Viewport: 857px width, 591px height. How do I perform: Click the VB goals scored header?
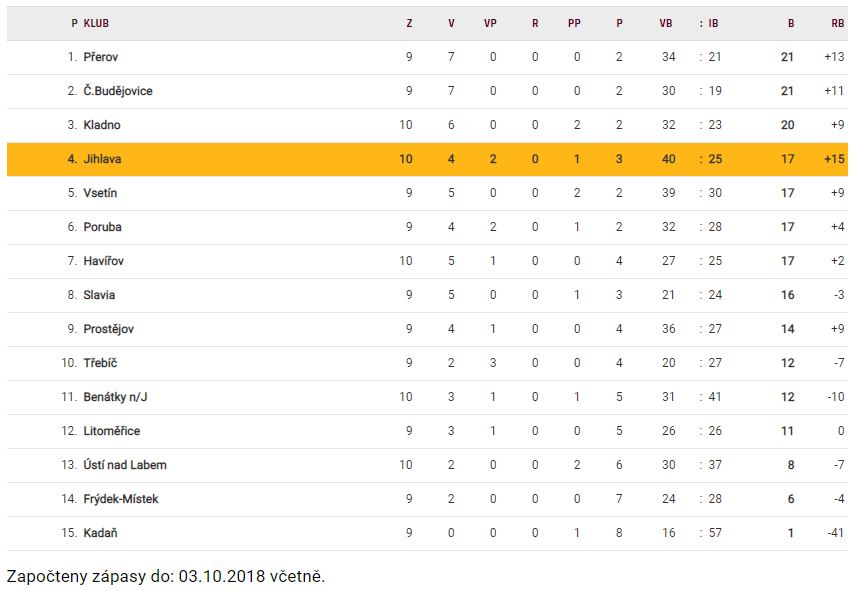[667, 23]
